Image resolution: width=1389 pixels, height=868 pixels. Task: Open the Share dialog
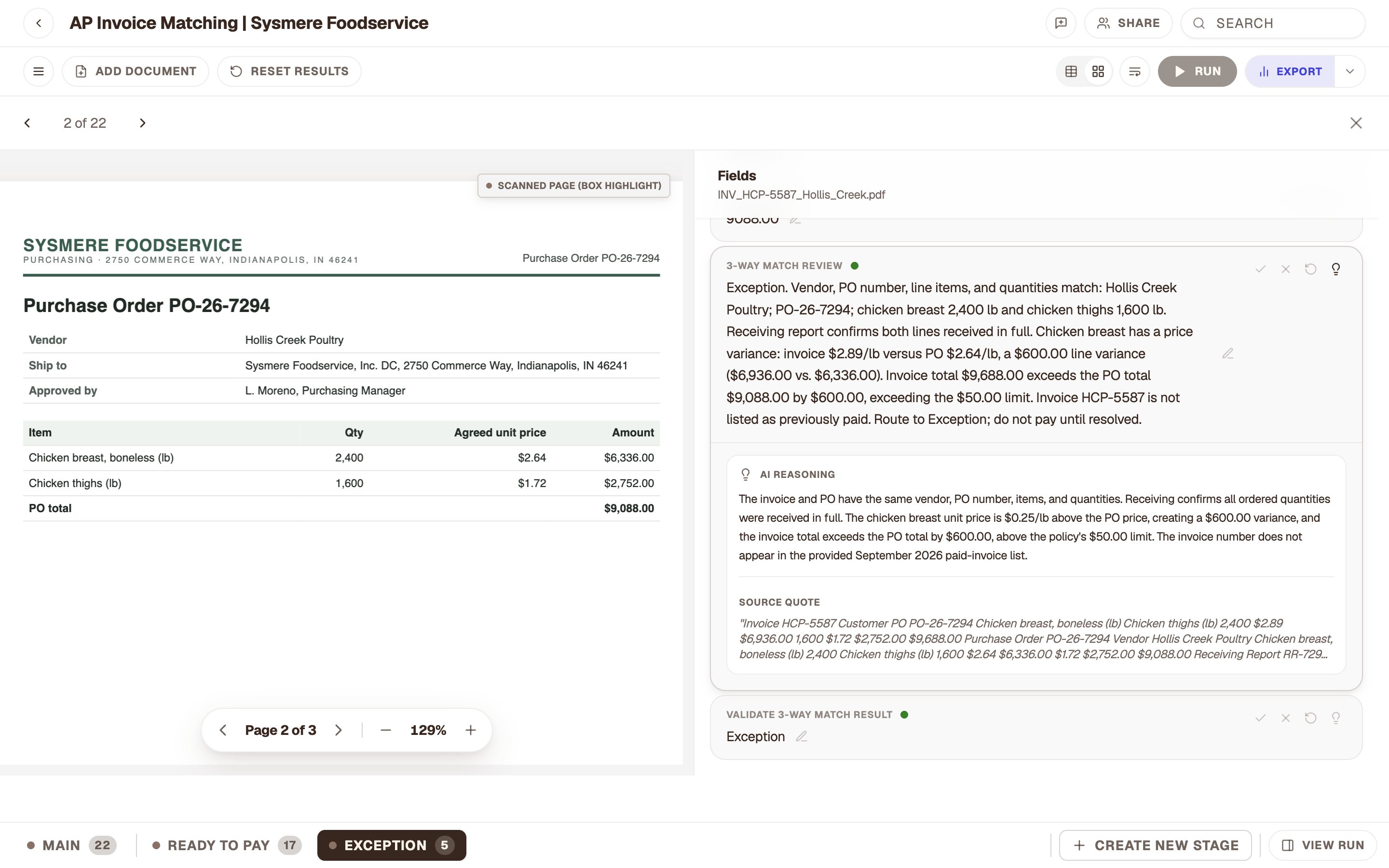click(x=1128, y=23)
